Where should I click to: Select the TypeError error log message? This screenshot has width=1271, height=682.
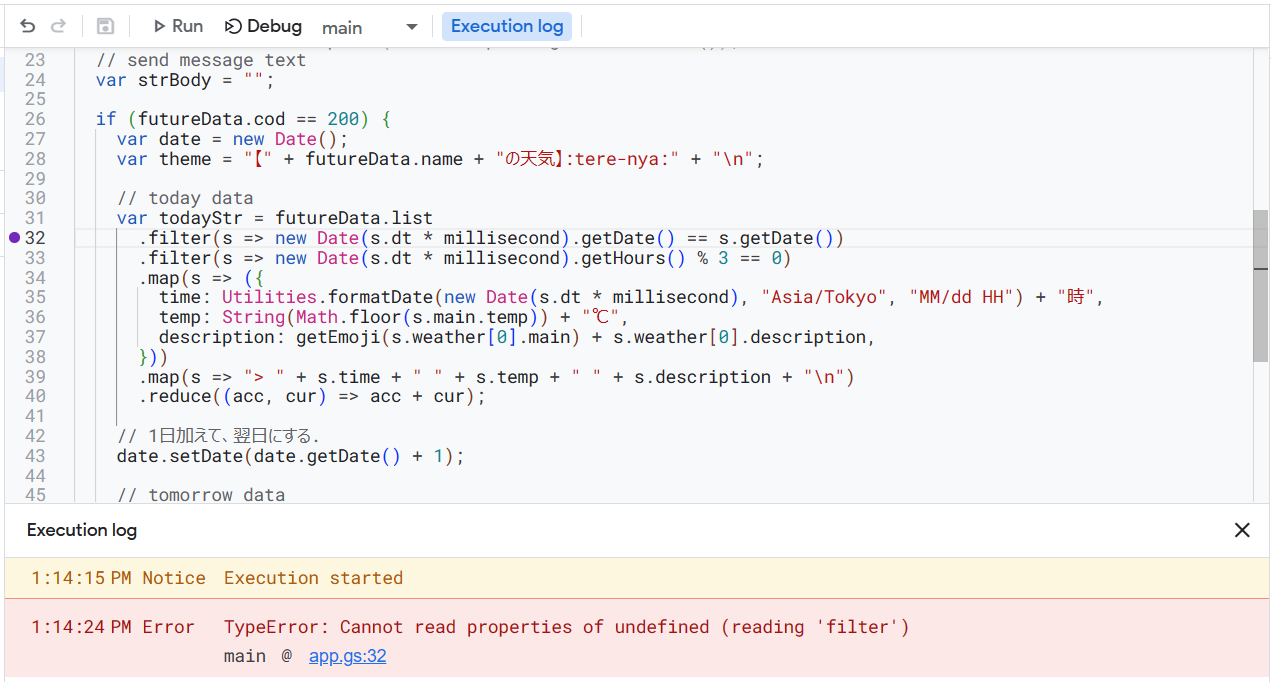566,627
